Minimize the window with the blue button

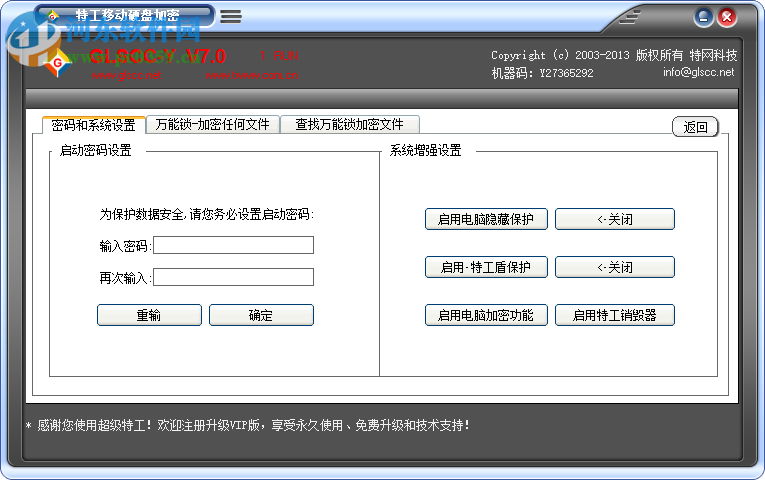click(703, 18)
